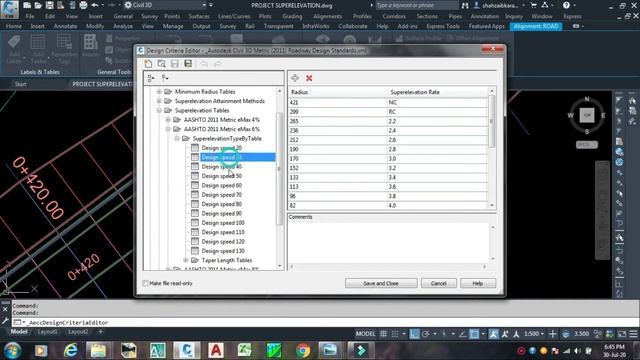This screenshot has height=360, width=640.
Task: Click the Cancel button
Action: 438,283
